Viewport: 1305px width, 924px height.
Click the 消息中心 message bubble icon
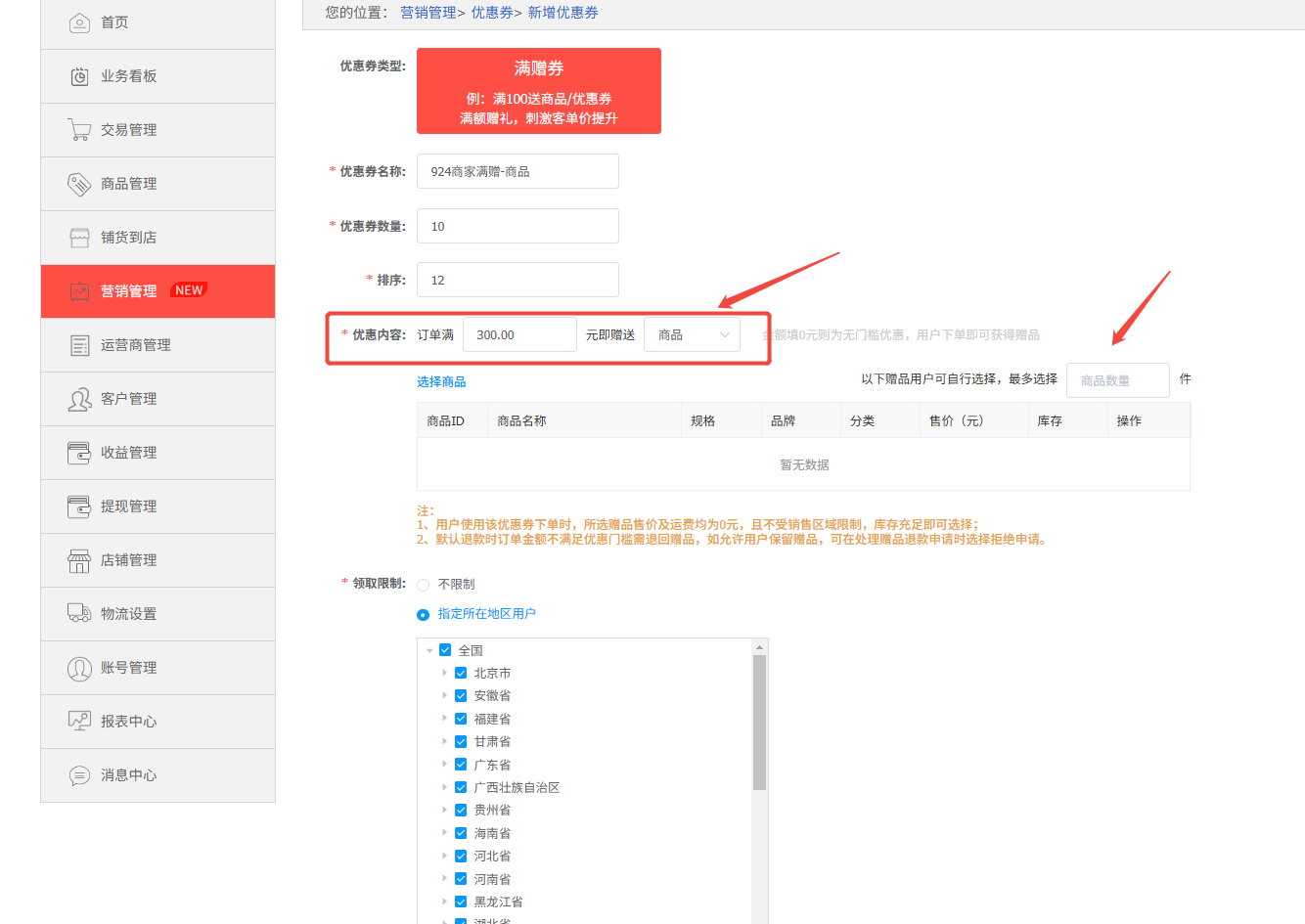click(x=80, y=774)
